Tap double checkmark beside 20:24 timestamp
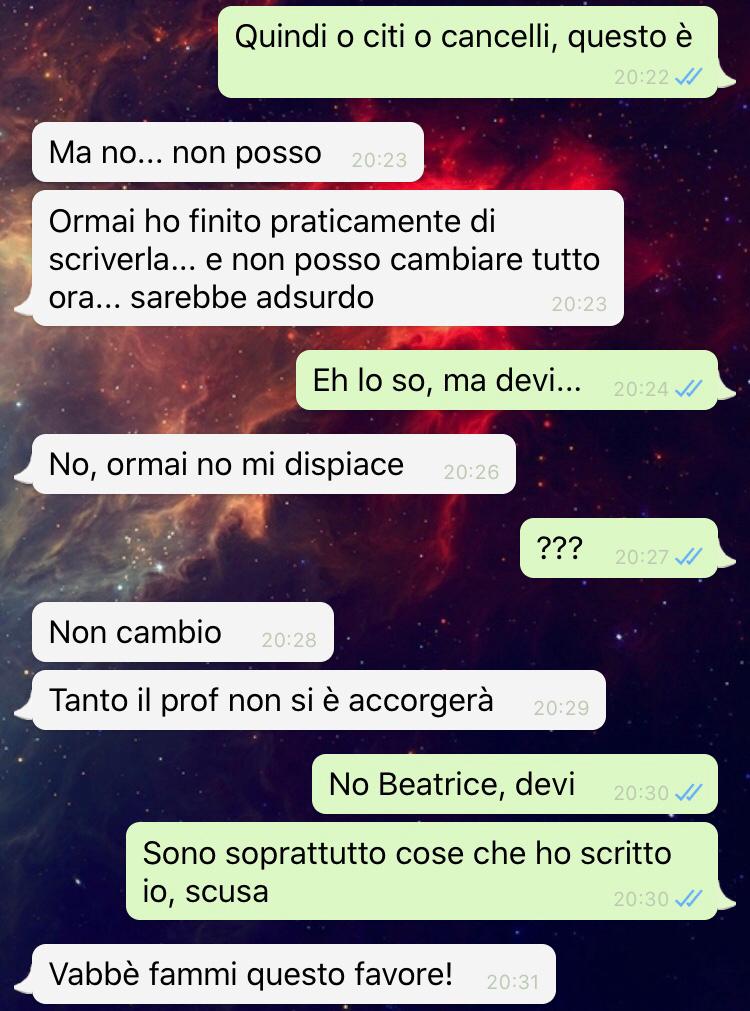Screen dimensions: 750x1011 click(x=688, y=389)
